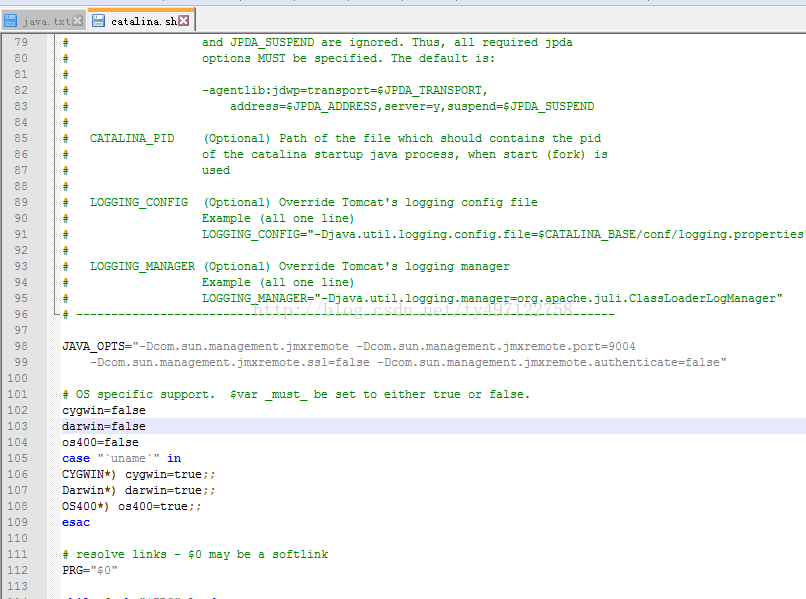Click the jmxremote.ssl=false text on line 99
This screenshot has width=806, height=599.
pos(303,362)
